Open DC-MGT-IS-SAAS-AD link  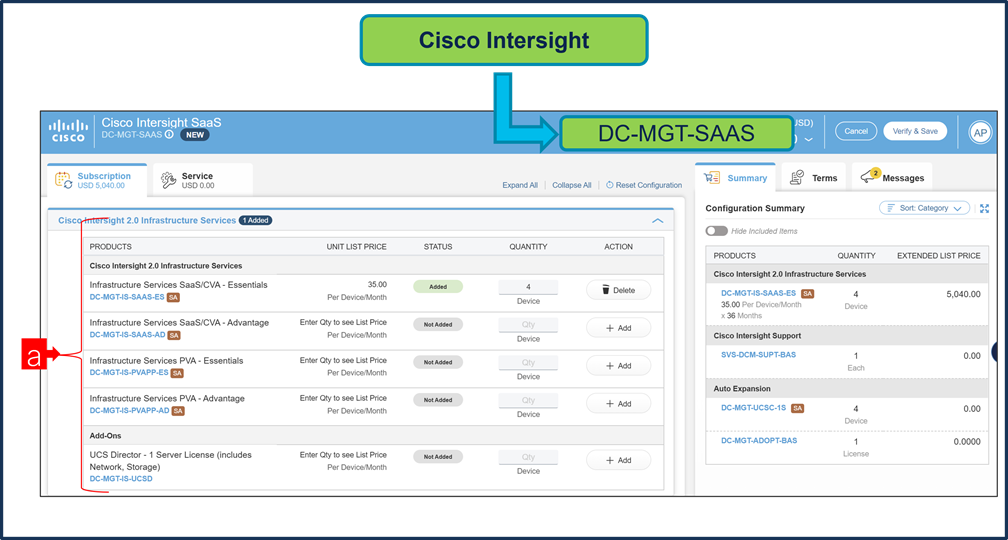[127, 335]
